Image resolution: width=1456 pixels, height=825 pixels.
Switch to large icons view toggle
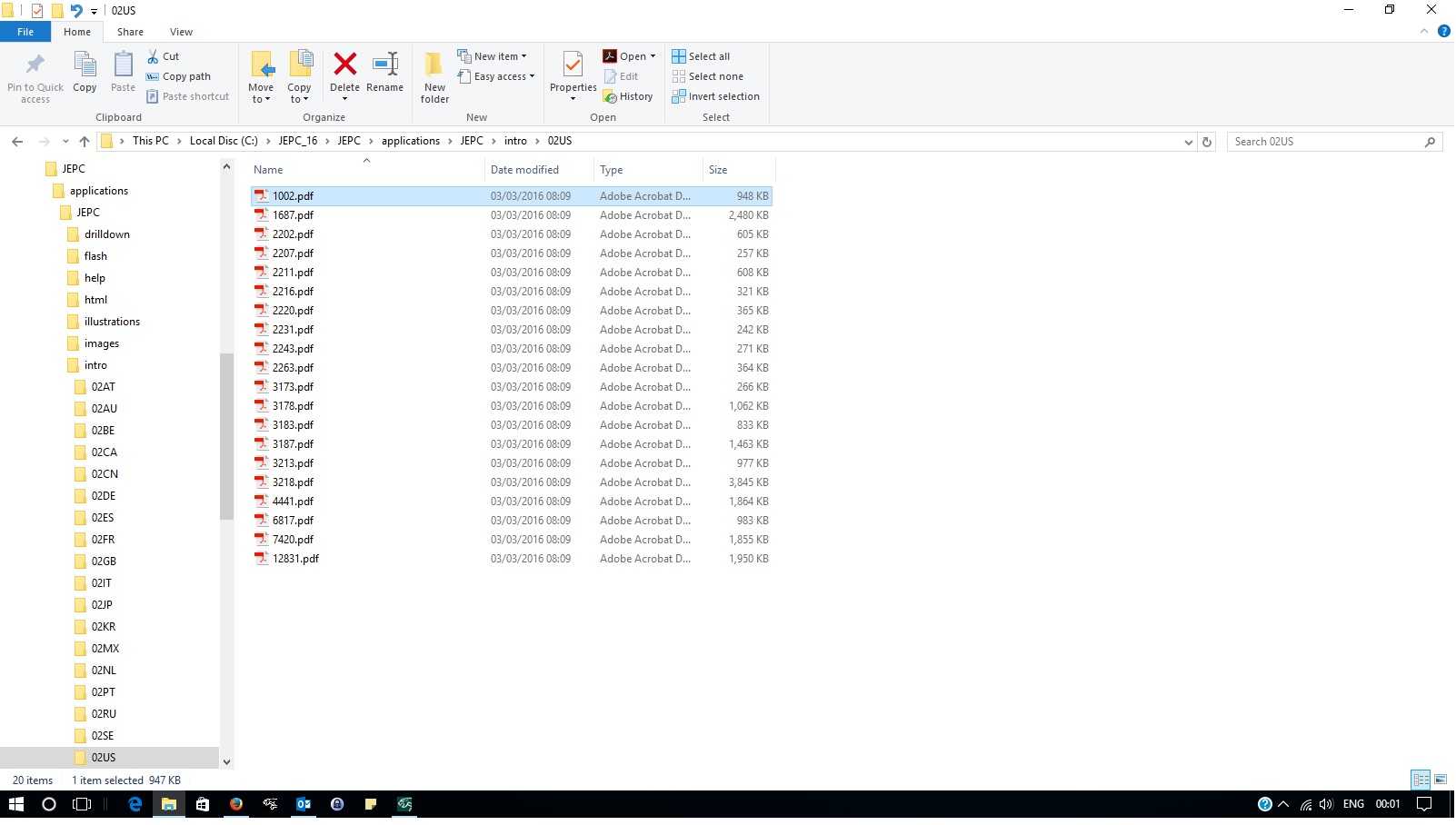(1440, 780)
